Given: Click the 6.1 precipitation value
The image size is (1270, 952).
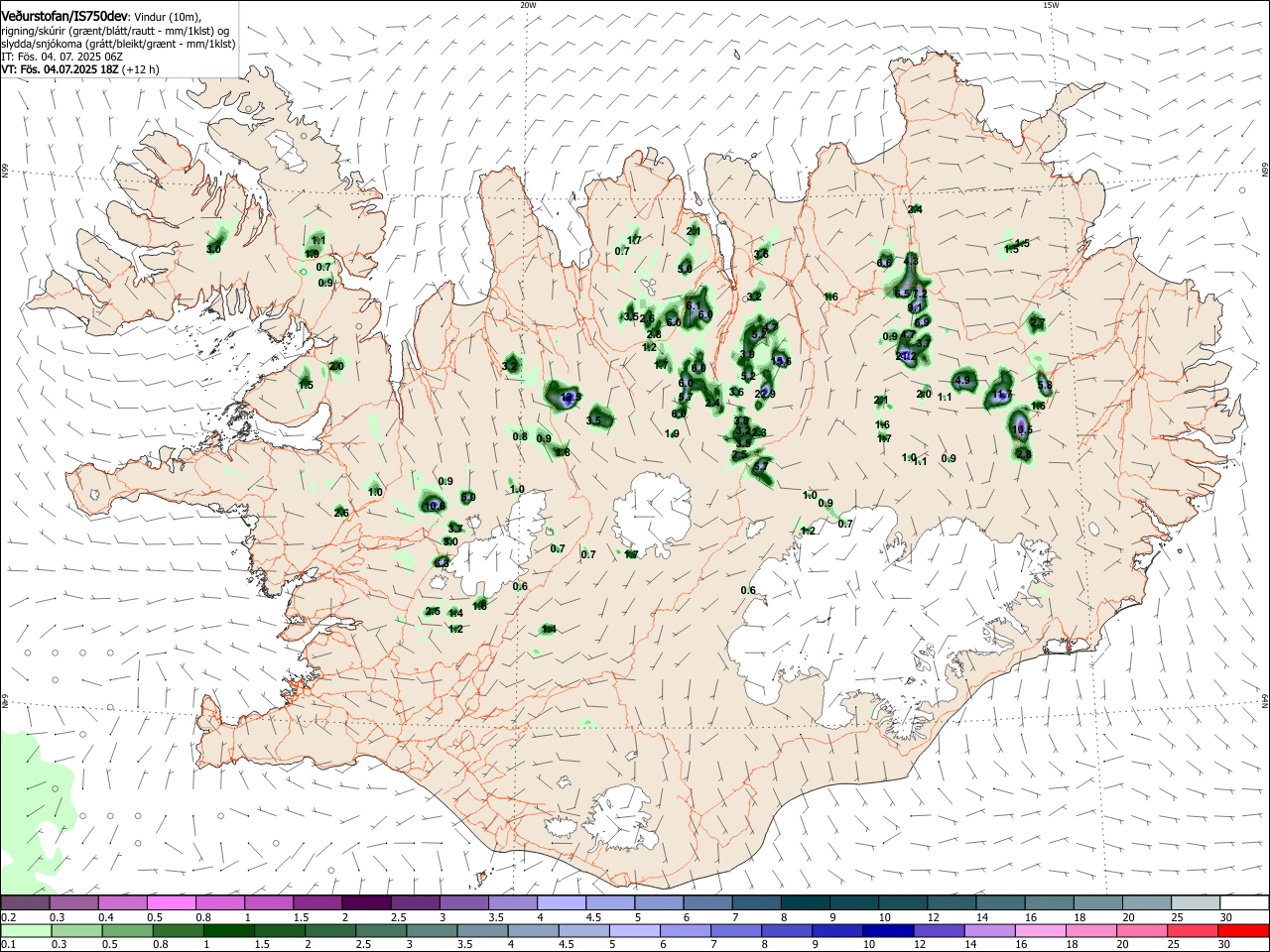Looking at the screenshot, I should [x=694, y=305].
